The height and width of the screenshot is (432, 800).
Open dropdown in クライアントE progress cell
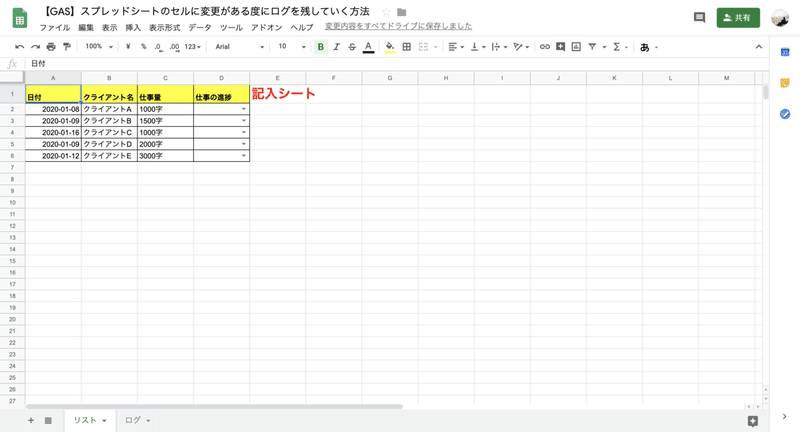click(x=244, y=156)
